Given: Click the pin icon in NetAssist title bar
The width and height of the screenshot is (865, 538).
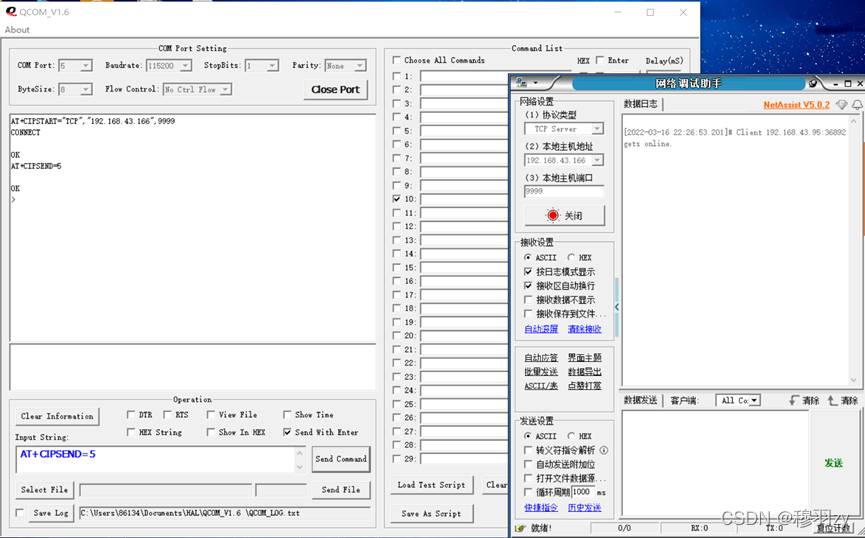Looking at the screenshot, I should (813, 83).
